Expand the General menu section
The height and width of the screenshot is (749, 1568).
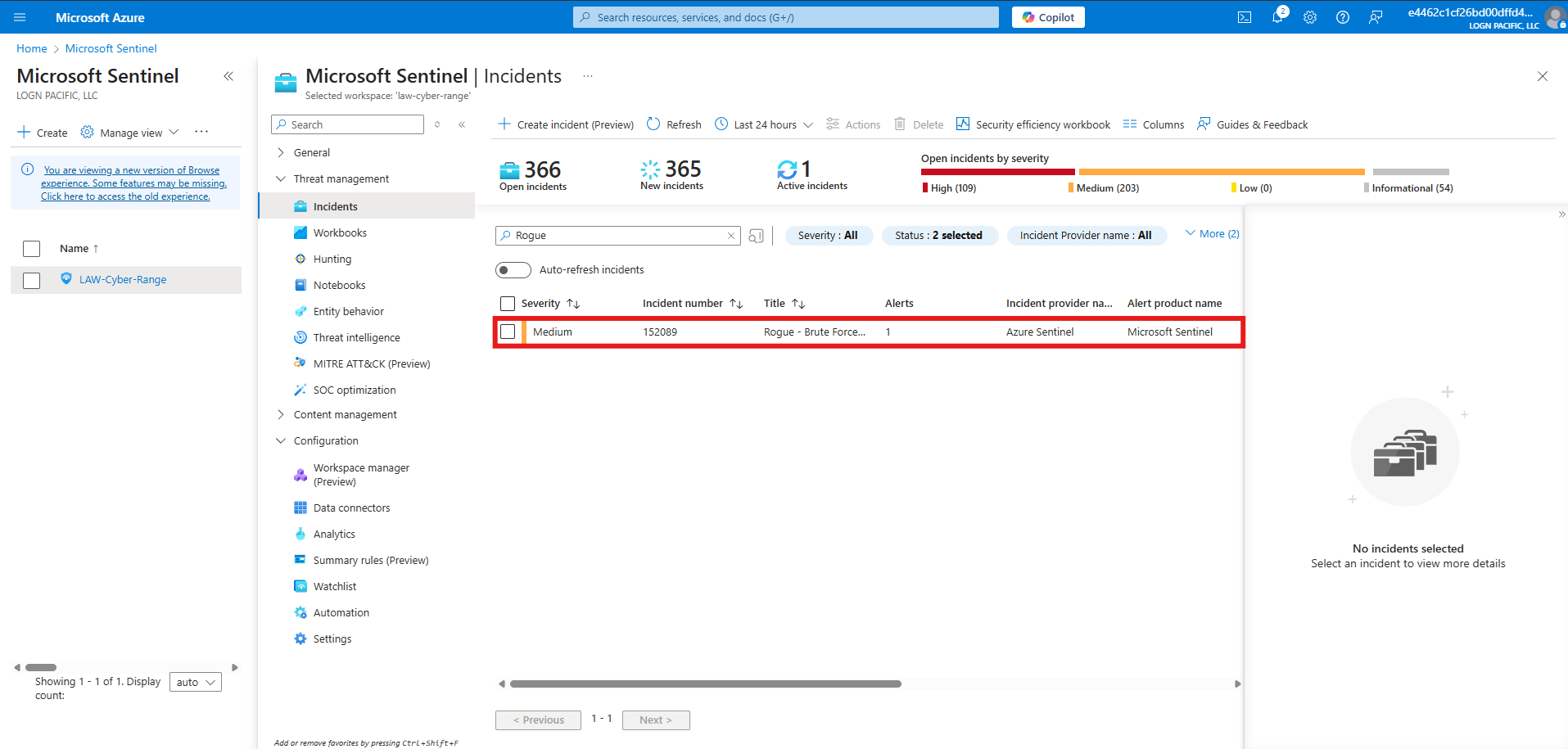coord(281,152)
